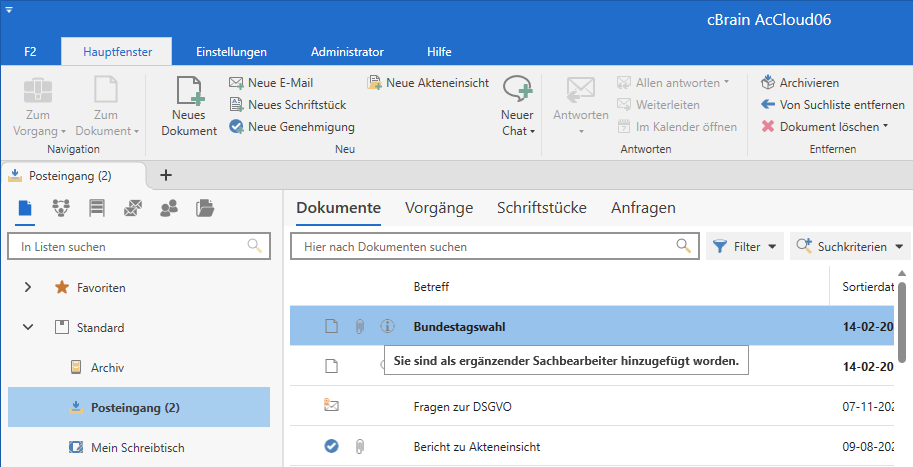Screen dimensions: 913x467
Task: Add a new tab with plus button
Action: pyautogui.click(x=166, y=175)
